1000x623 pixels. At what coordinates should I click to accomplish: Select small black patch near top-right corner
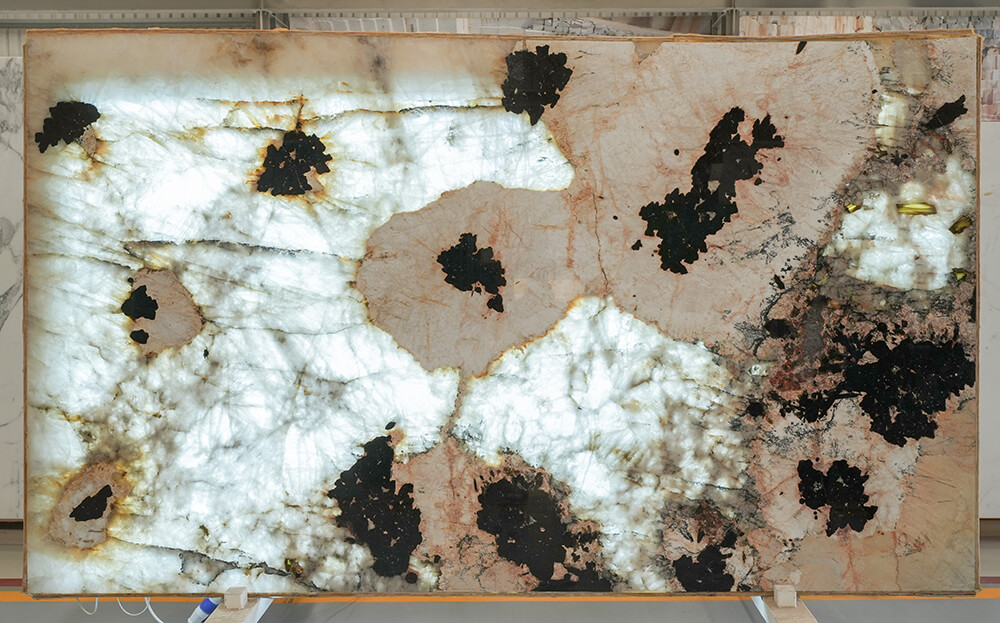point(945,113)
